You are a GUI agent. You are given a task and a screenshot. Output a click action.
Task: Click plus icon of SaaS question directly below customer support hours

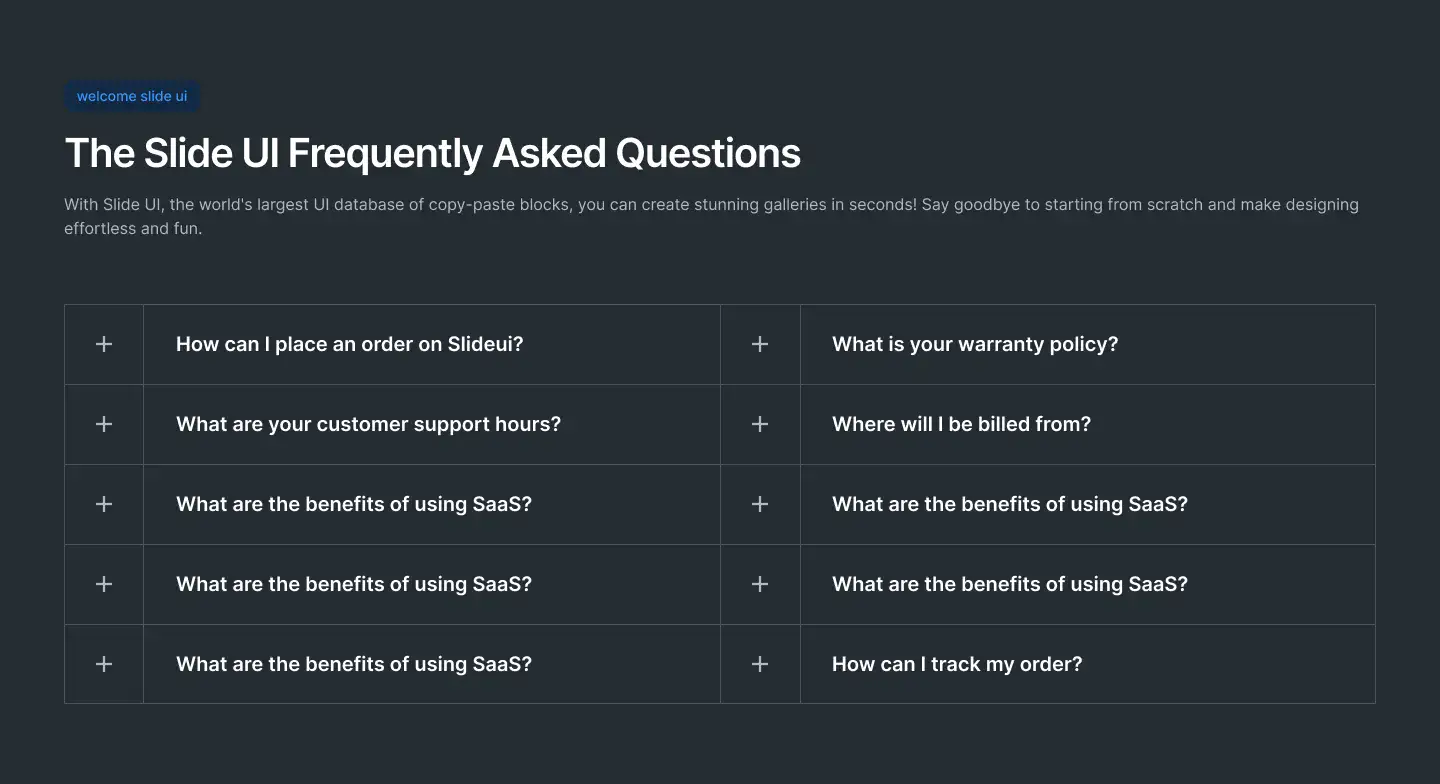[x=104, y=504]
